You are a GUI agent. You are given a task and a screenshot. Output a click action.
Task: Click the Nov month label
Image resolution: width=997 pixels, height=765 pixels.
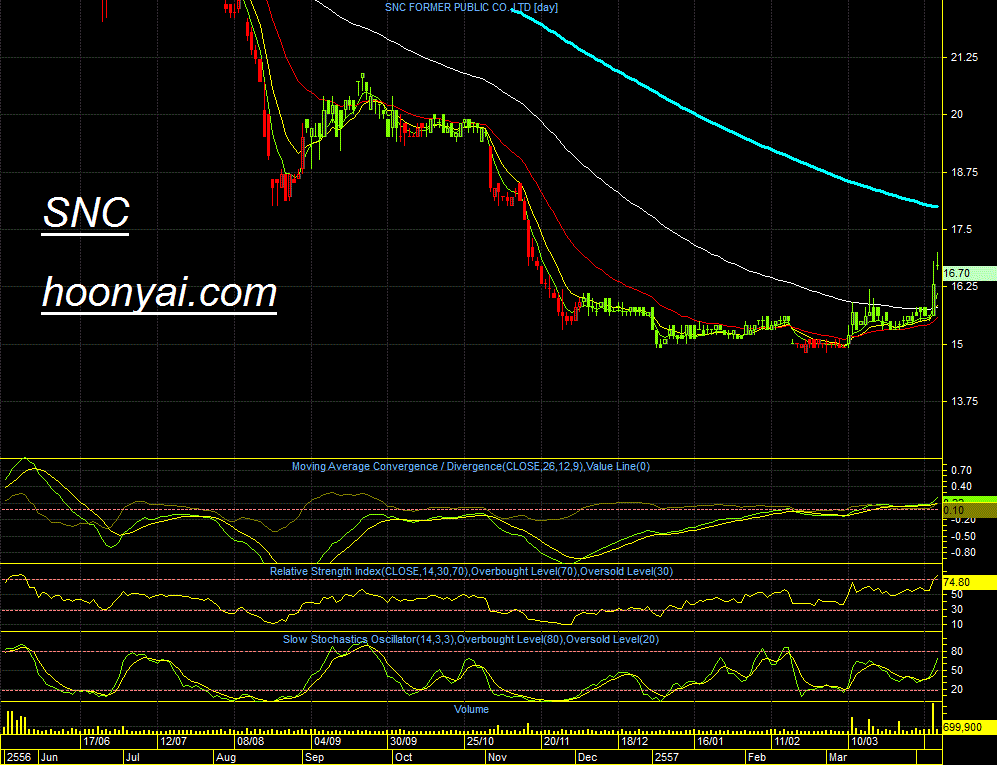(498, 757)
